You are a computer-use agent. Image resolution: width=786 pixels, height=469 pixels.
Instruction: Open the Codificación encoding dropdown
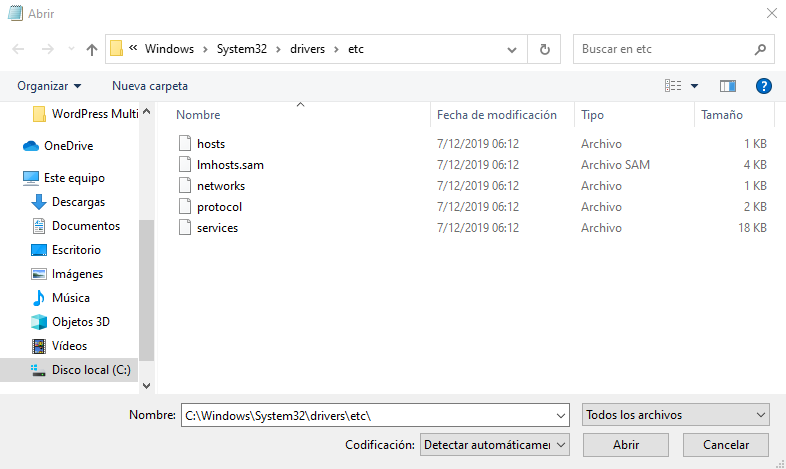[495, 444]
